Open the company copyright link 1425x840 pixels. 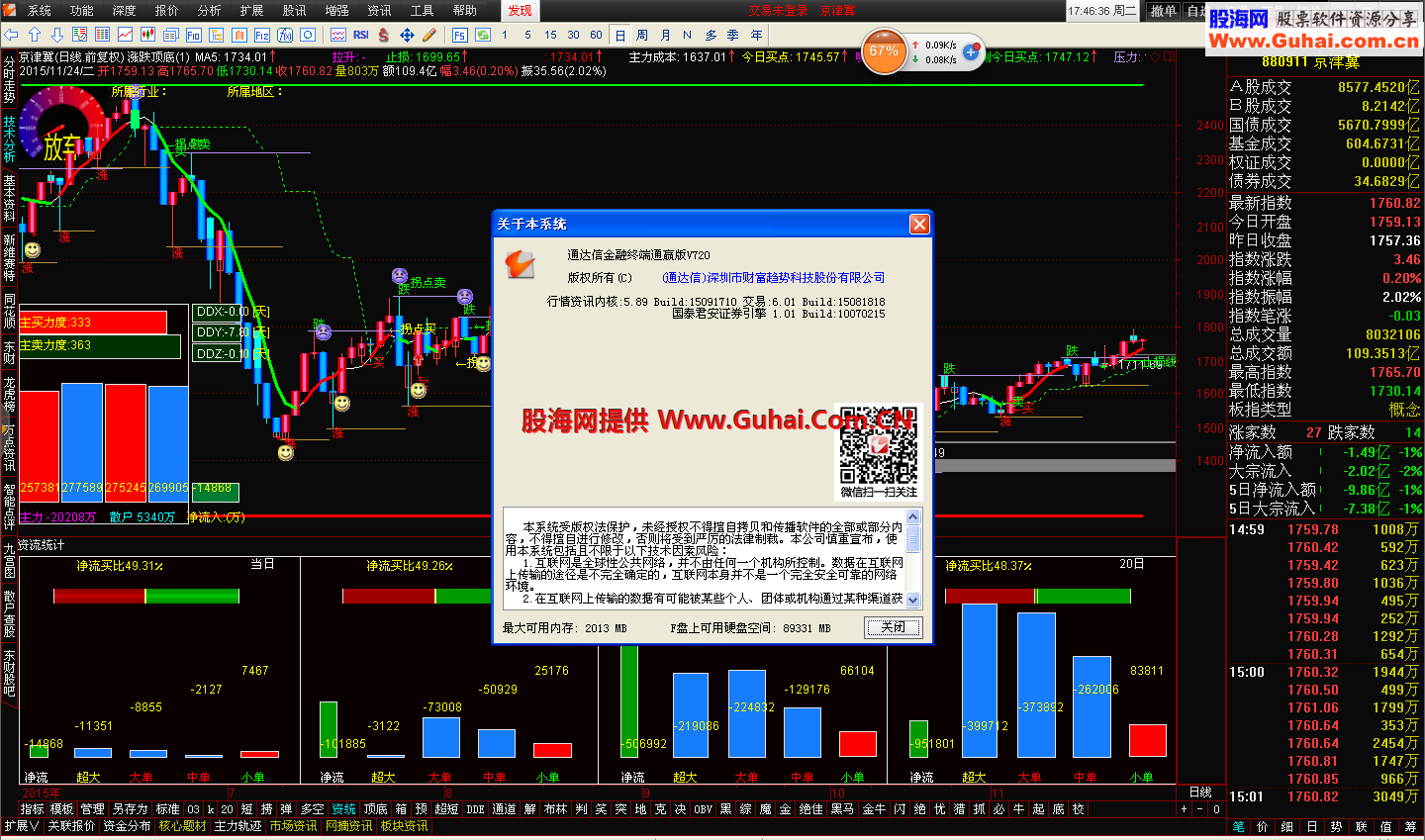(773, 278)
